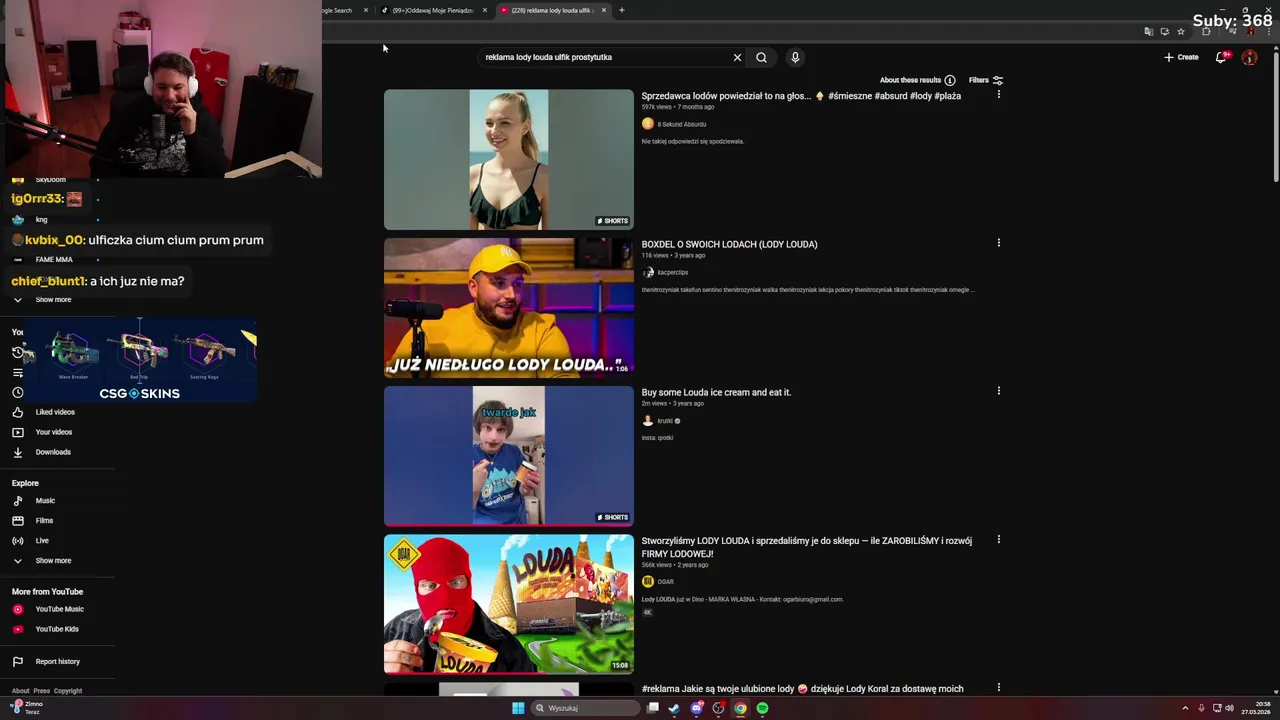This screenshot has height=720, width=1280.
Task: Visit the krutki channel
Action: 665,421
